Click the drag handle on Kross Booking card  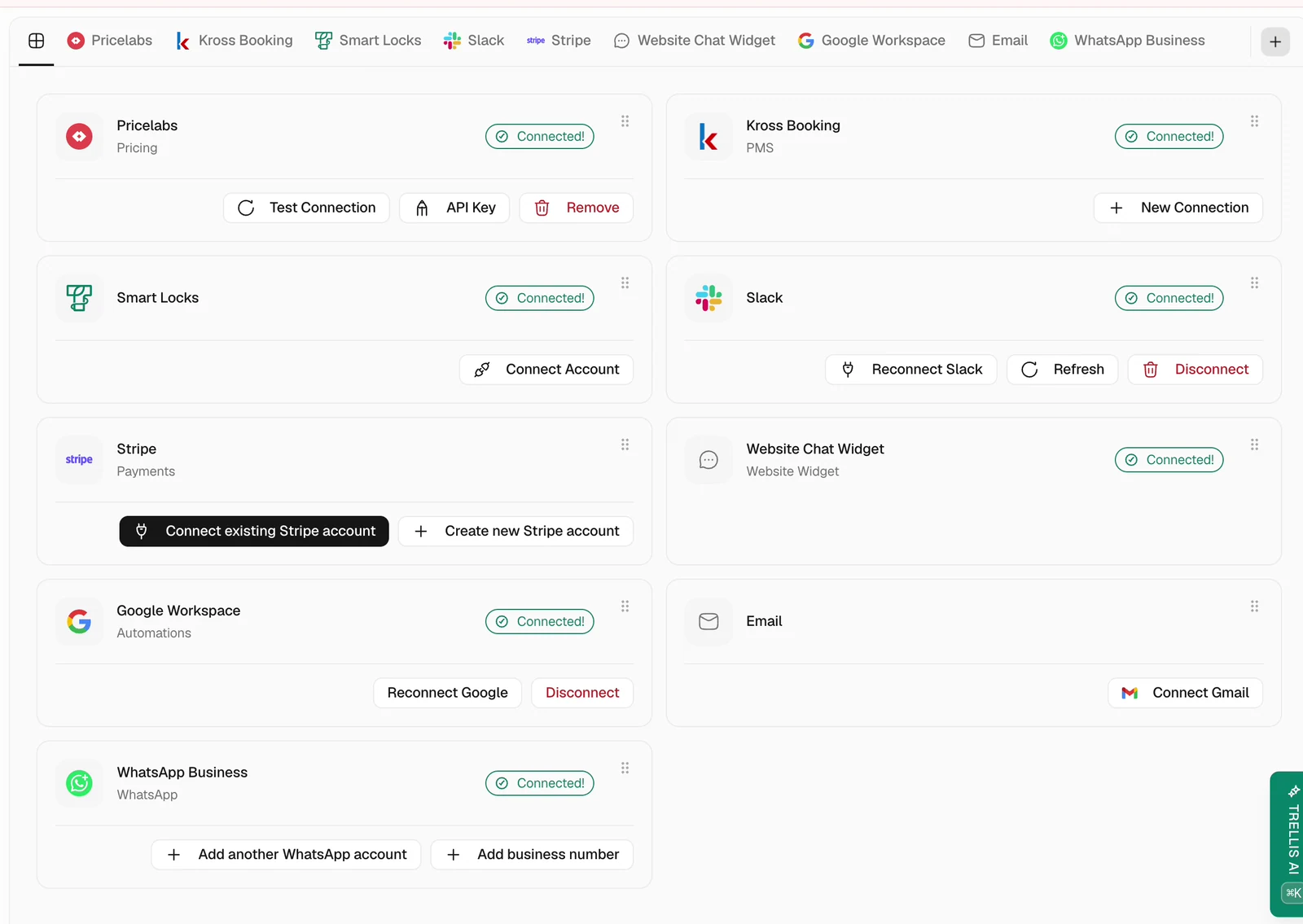click(1254, 121)
